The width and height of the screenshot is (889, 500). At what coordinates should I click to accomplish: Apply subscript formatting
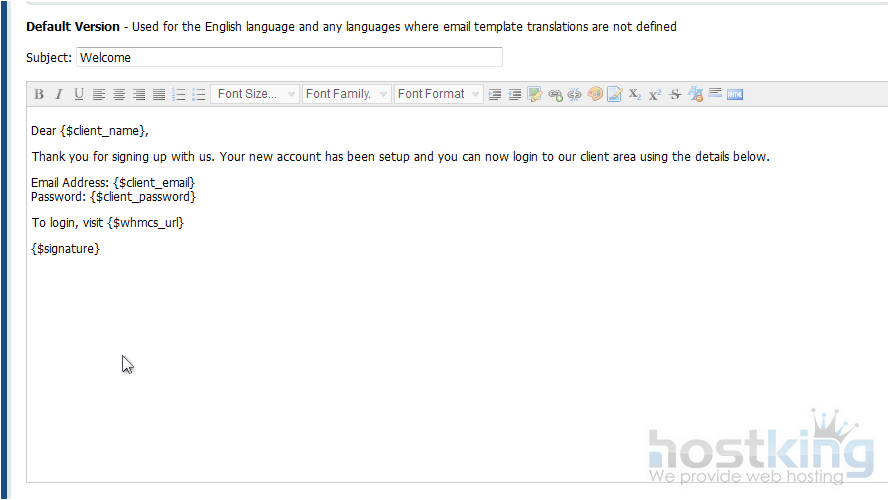pyautogui.click(x=635, y=94)
